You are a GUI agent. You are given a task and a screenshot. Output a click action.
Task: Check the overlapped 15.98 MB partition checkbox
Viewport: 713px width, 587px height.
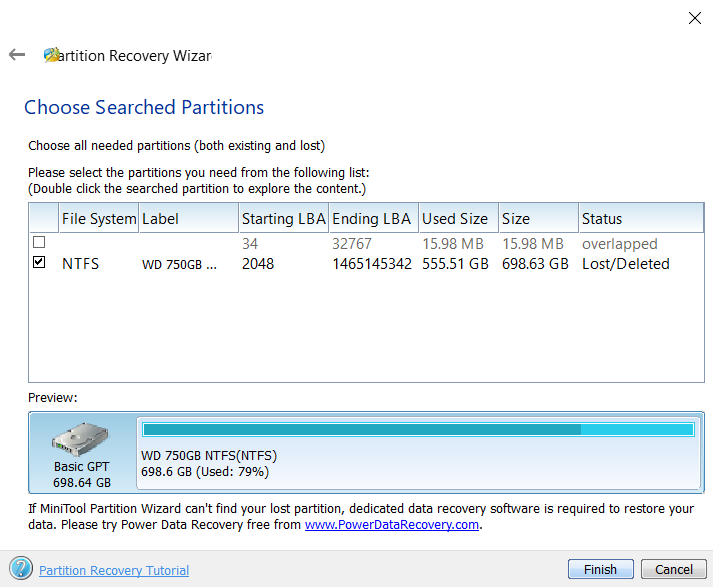pos(39,242)
